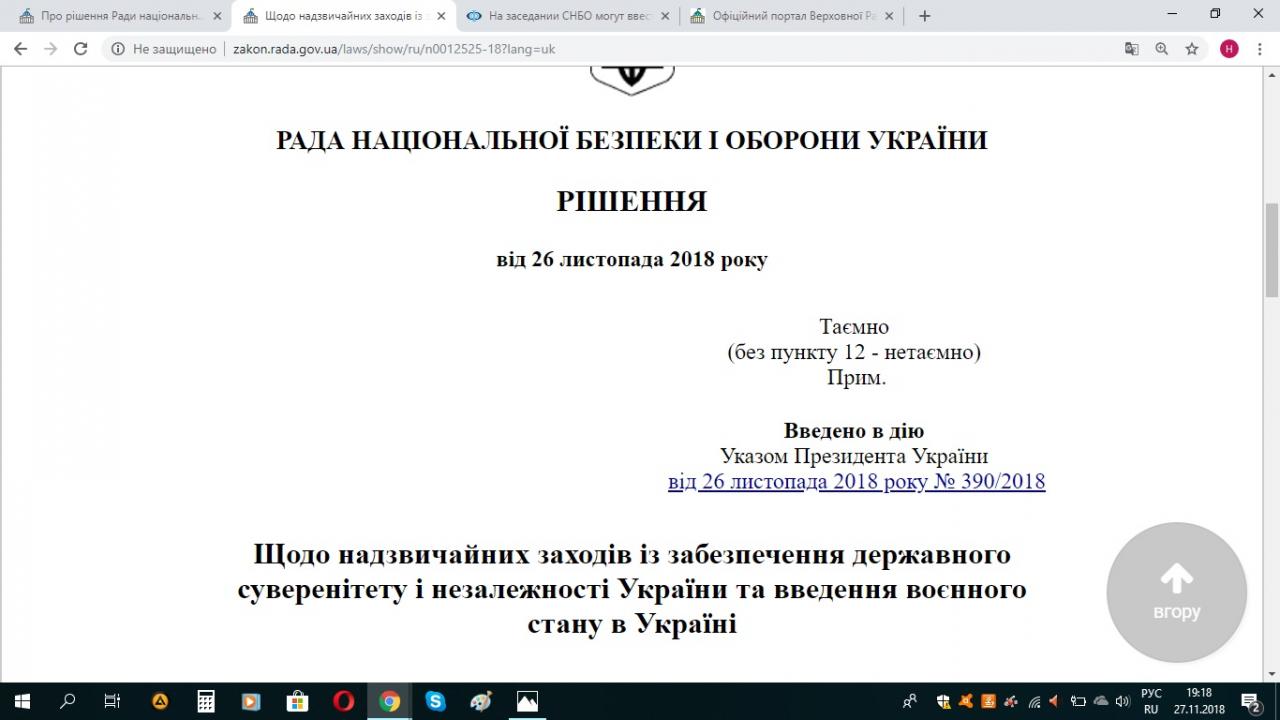This screenshot has width=1280, height=720.
Task: Click the page's vertical scrollbar thumb
Action: pos(1271,250)
